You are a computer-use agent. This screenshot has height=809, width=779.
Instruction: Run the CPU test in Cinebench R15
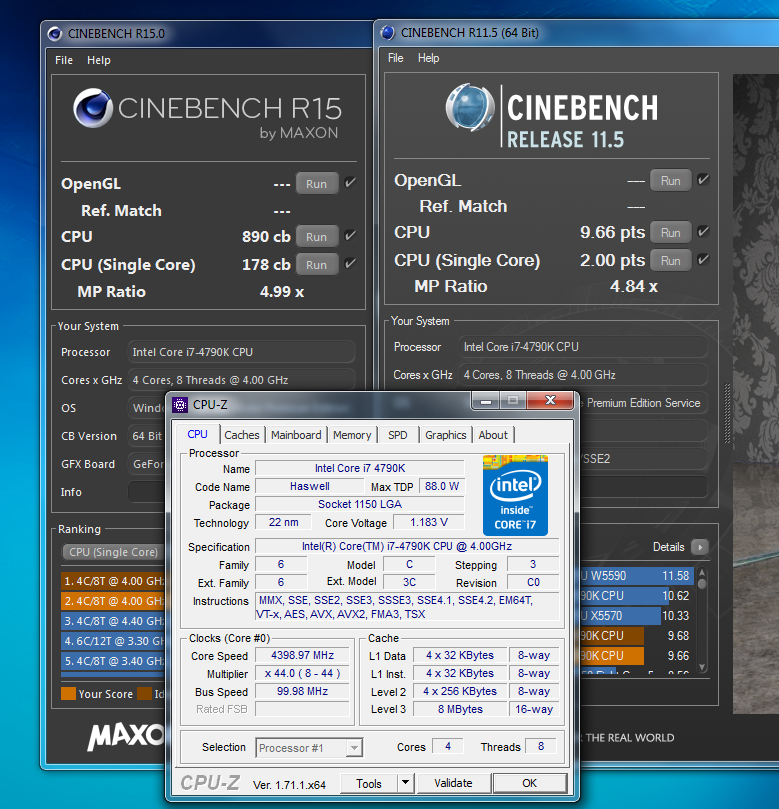[x=317, y=237]
